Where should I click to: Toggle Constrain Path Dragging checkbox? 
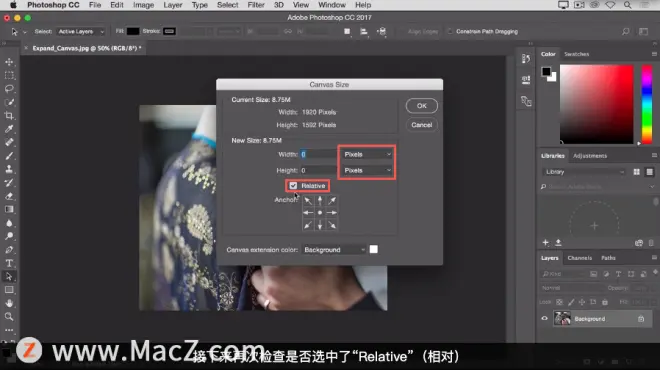(x=450, y=32)
